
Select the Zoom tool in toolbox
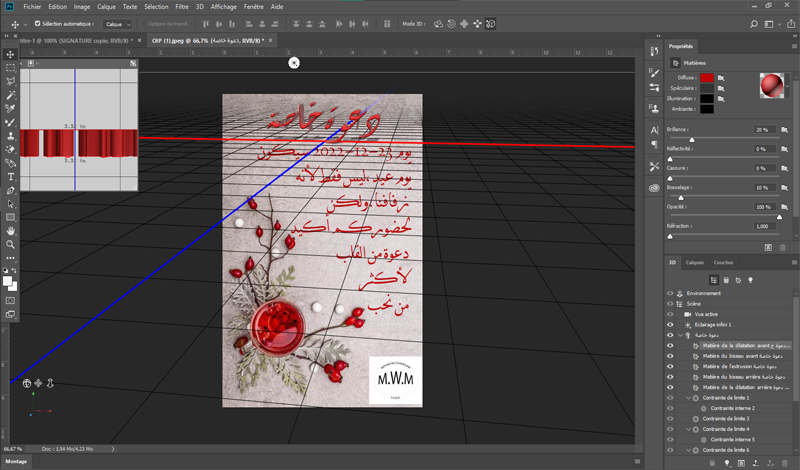(10, 244)
